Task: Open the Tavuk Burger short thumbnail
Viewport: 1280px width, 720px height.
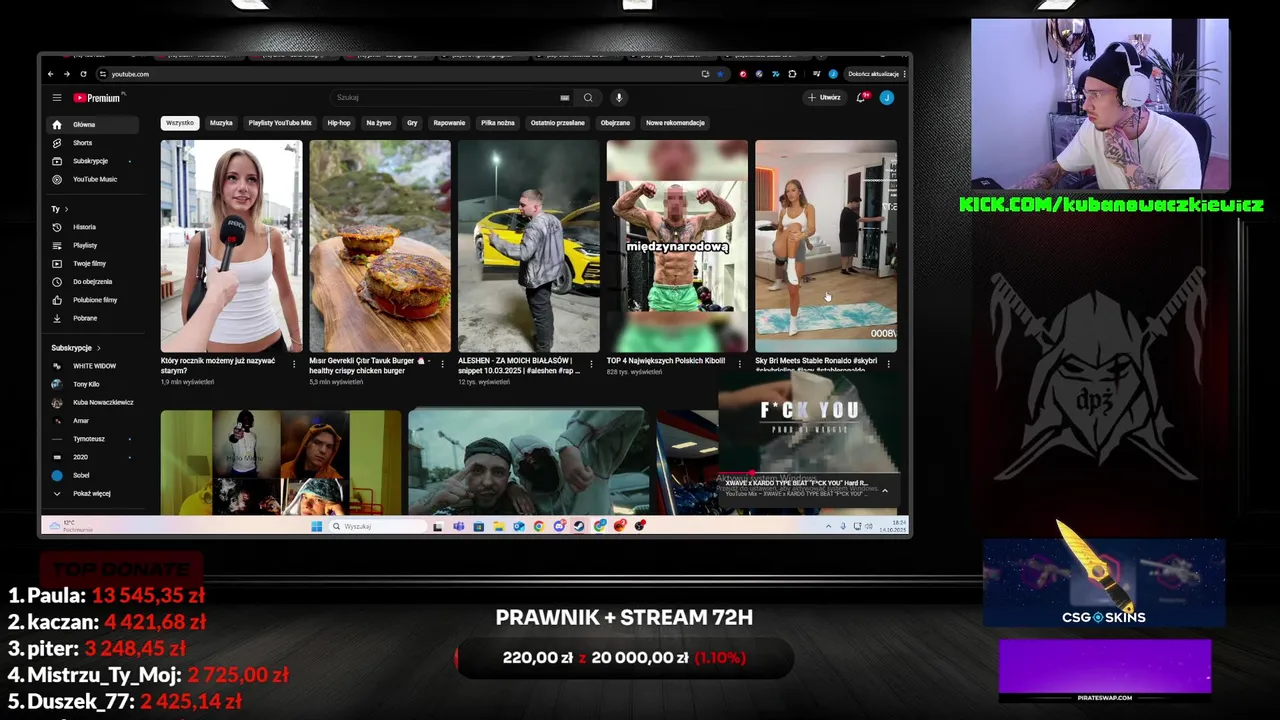Action: click(x=380, y=246)
